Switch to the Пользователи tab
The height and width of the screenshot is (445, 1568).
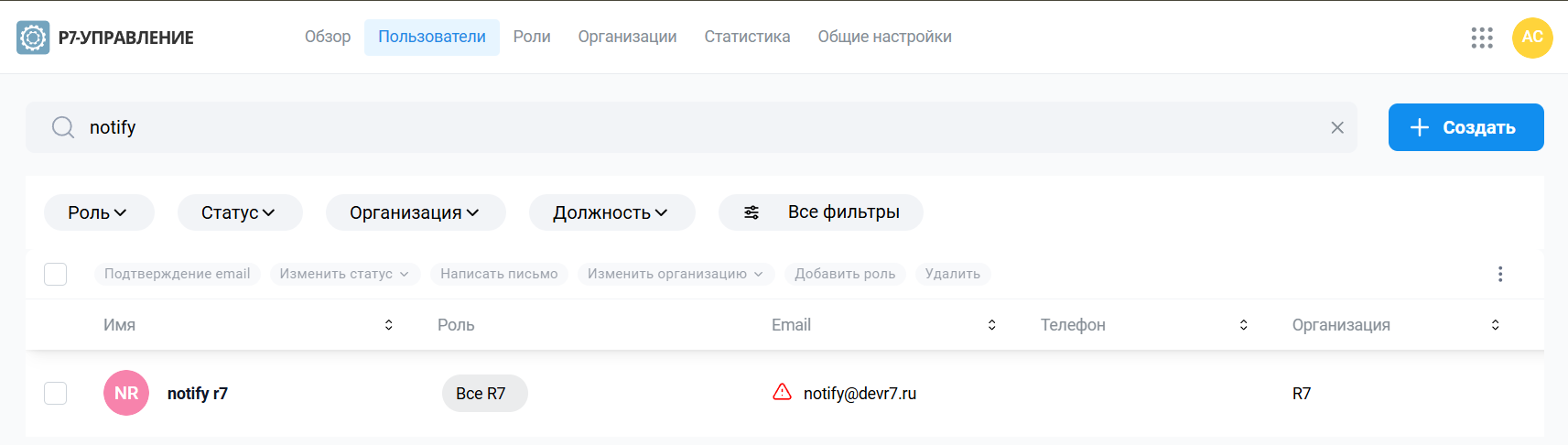coord(432,37)
